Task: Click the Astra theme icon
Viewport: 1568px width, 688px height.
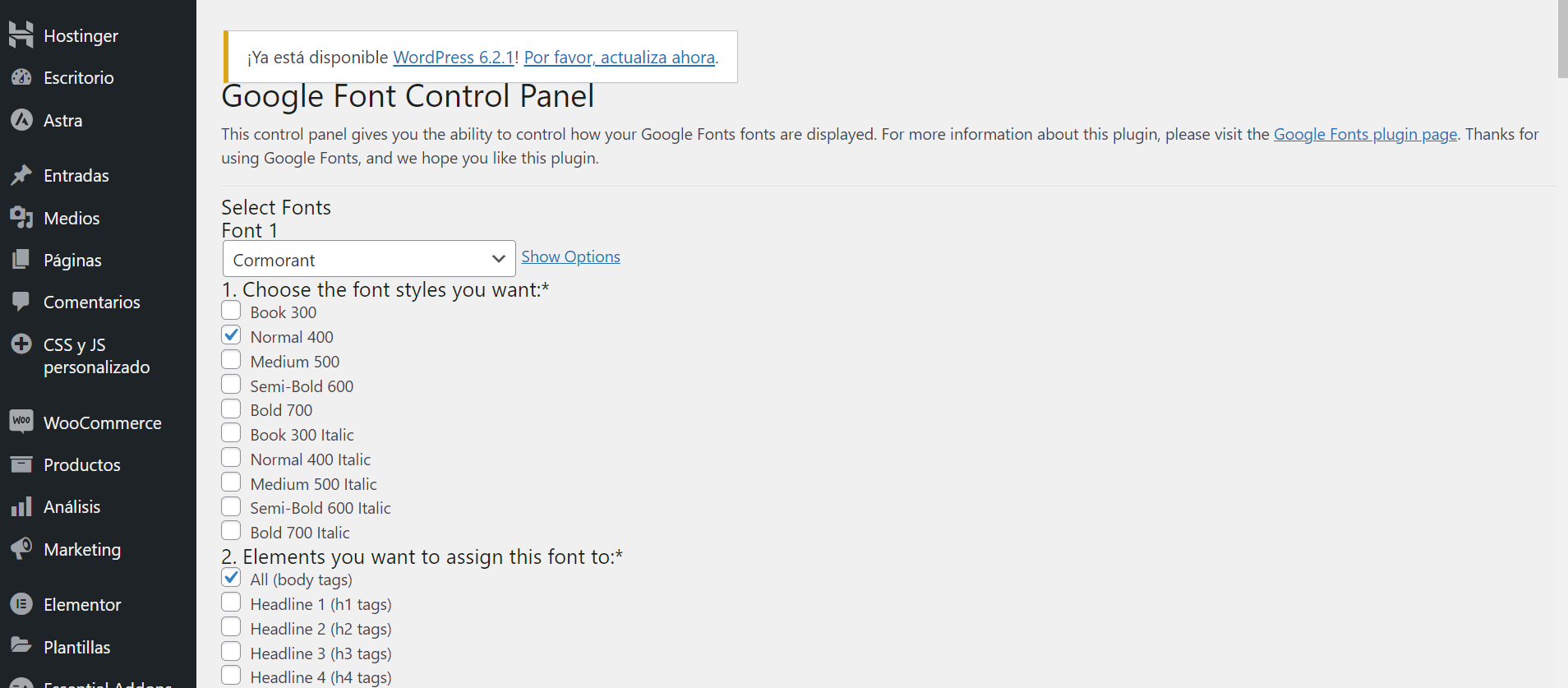Action: 22,120
